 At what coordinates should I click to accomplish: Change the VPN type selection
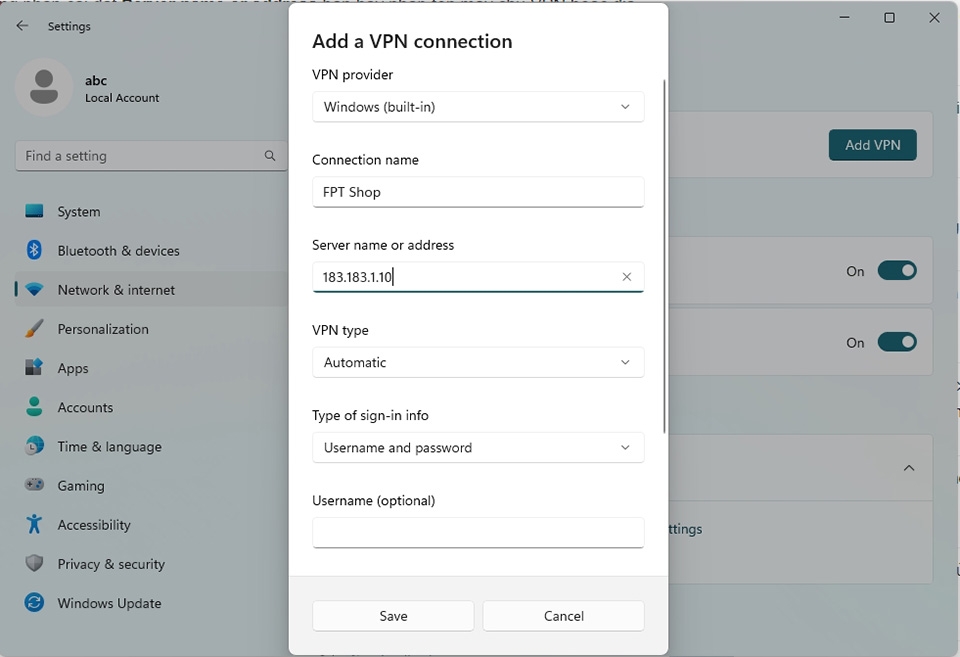click(x=478, y=362)
